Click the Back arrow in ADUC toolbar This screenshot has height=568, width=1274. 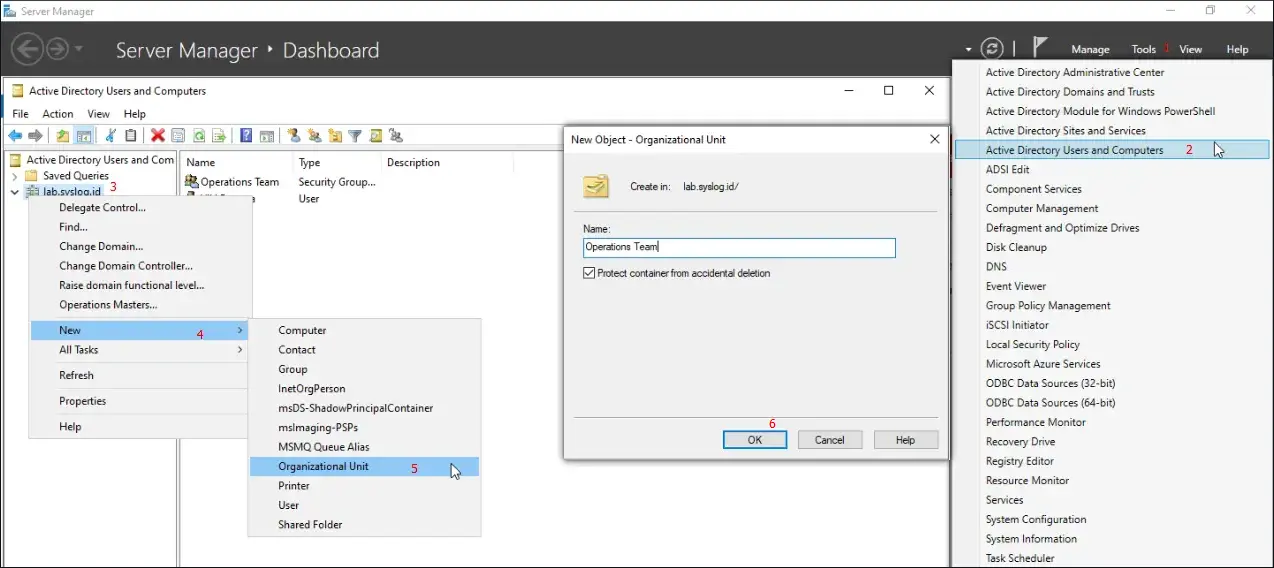point(15,136)
